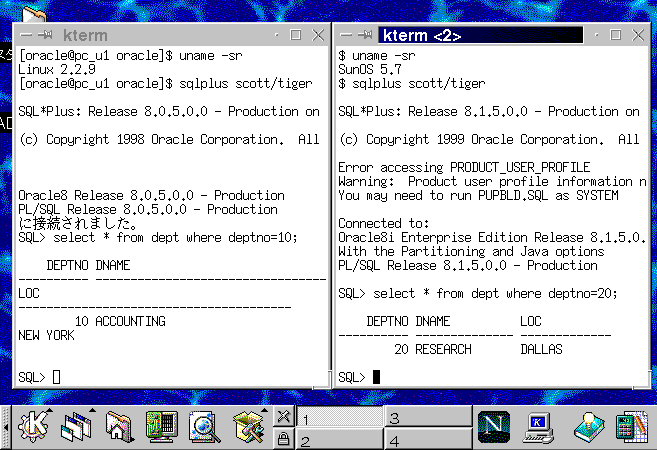Click the logout X button in panel
The width and height of the screenshot is (657, 450).
point(284,416)
